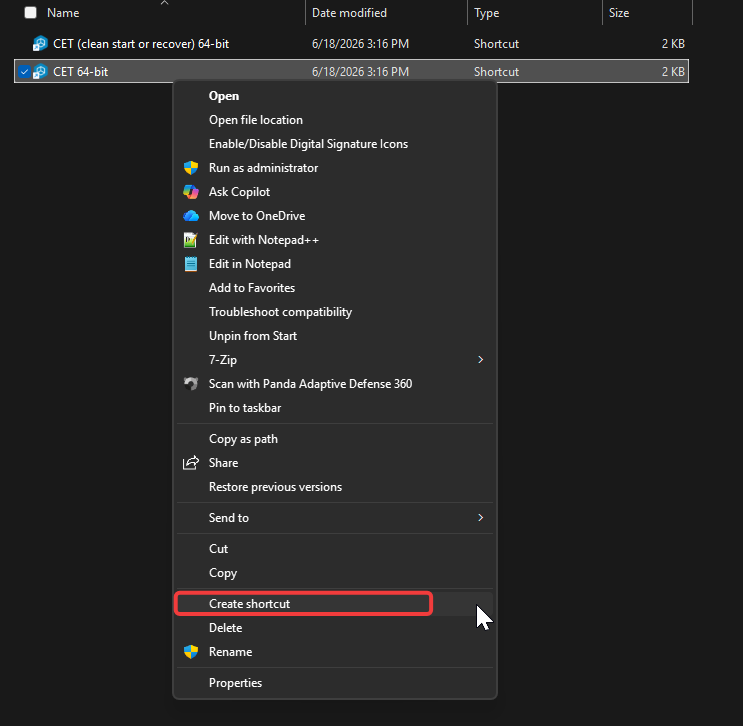Viewport: 743px width, 726px height.
Task: Expand the 7-Zip submenu arrow
Action: click(480, 360)
